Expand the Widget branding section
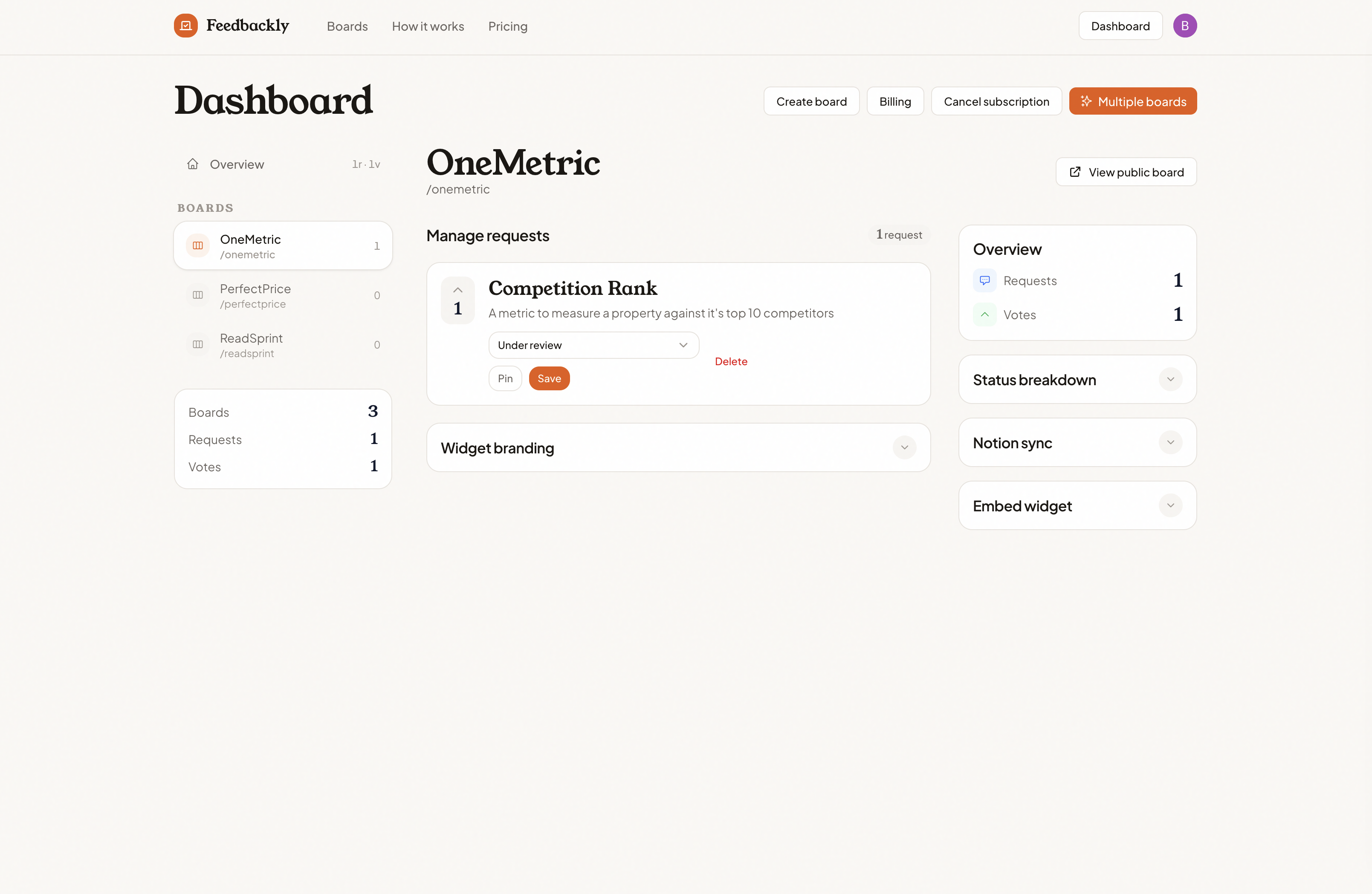 [x=904, y=447]
